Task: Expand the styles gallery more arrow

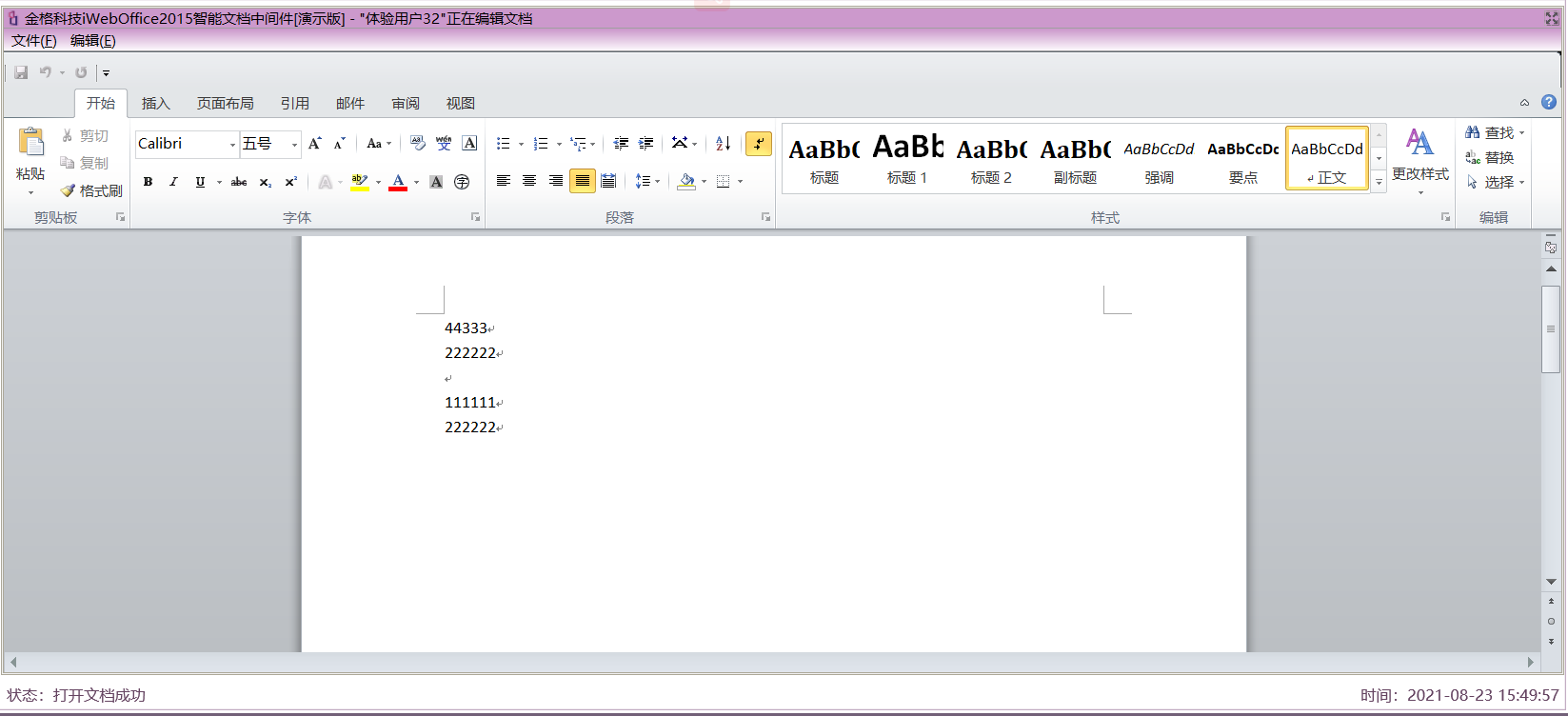Action: pos(1379,183)
